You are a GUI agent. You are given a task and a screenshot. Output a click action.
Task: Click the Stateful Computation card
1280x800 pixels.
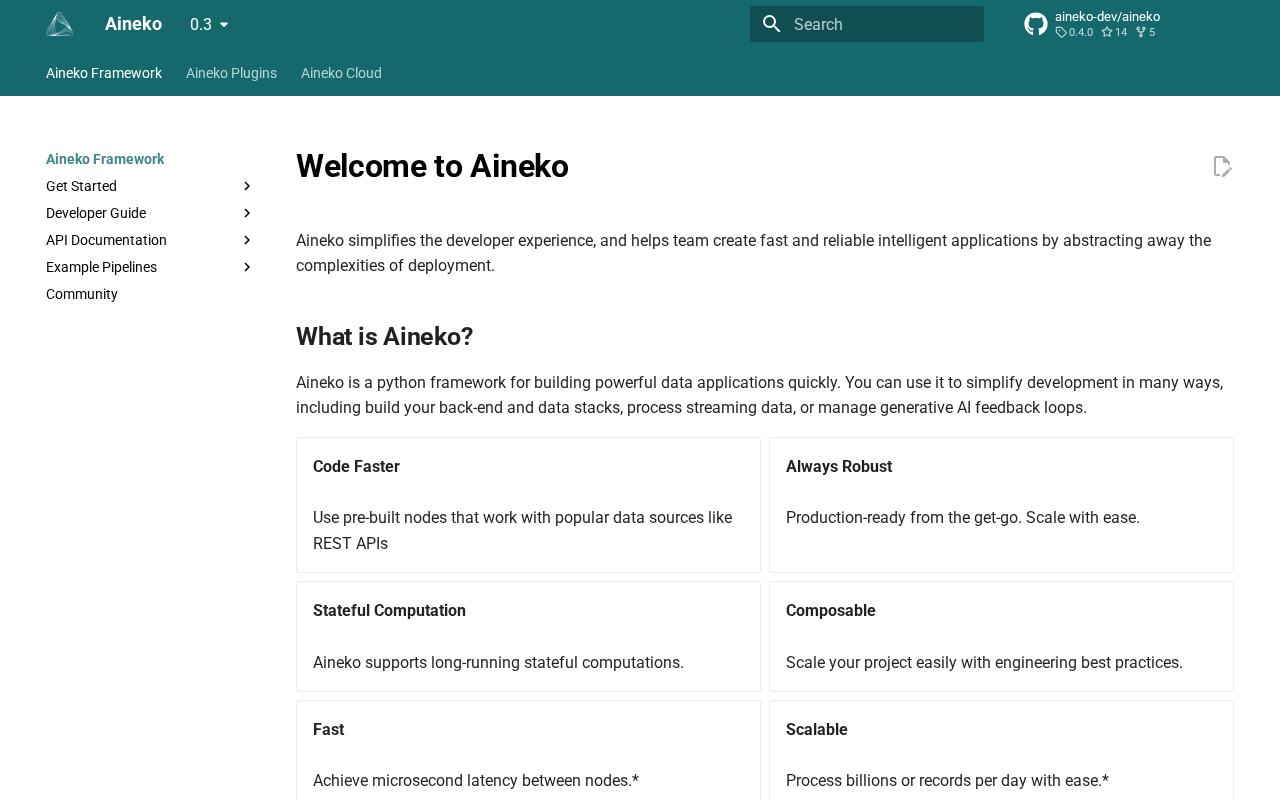pyautogui.click(x=528, y=636)
